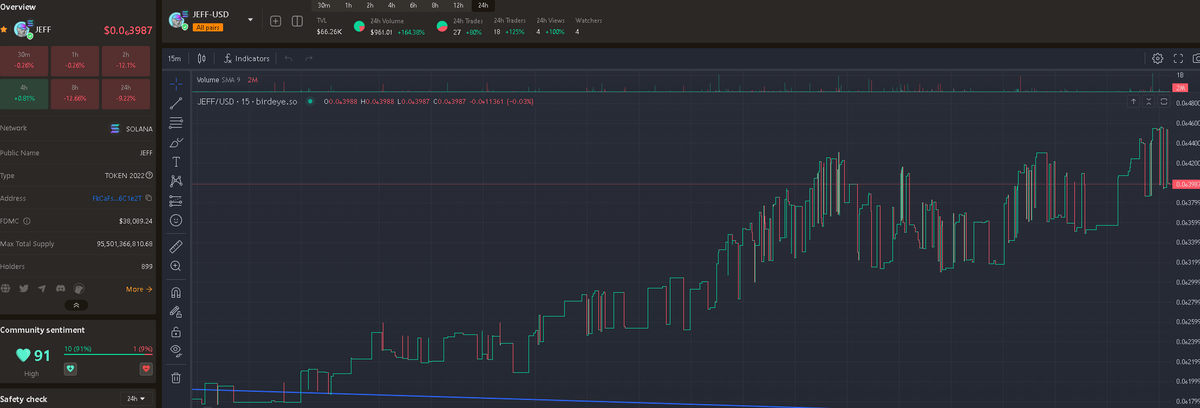Open chart settings gear

(x=1158, y=58)
